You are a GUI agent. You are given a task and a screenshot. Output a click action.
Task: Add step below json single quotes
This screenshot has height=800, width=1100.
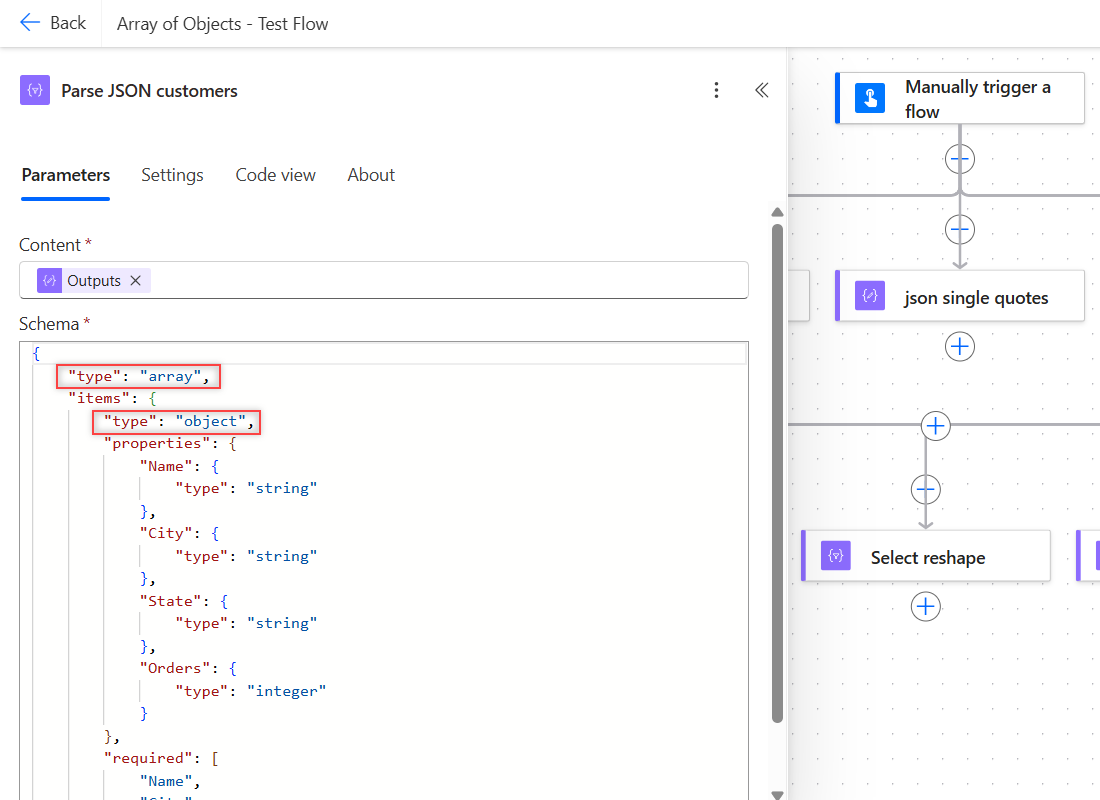(x=960, y=346)
